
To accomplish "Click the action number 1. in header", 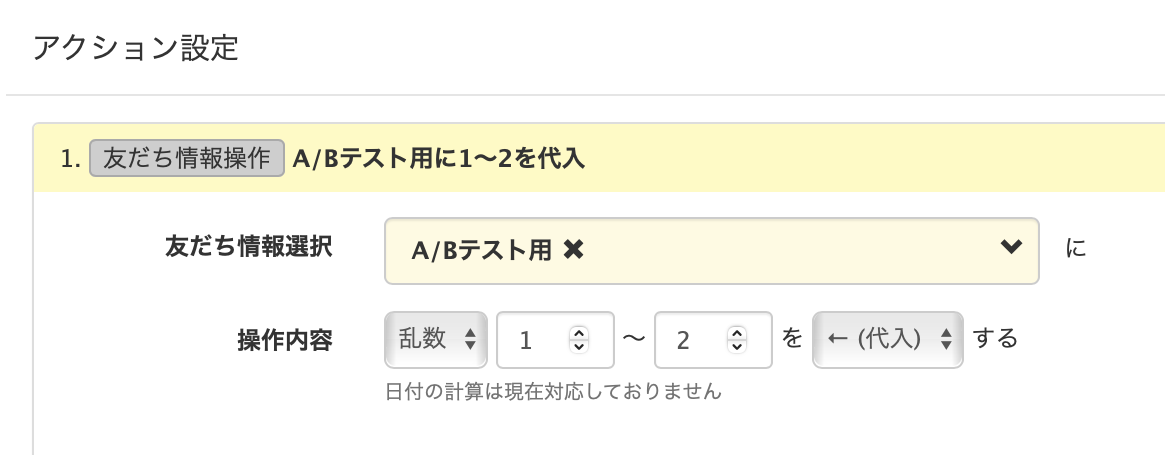I will point(70,158).
